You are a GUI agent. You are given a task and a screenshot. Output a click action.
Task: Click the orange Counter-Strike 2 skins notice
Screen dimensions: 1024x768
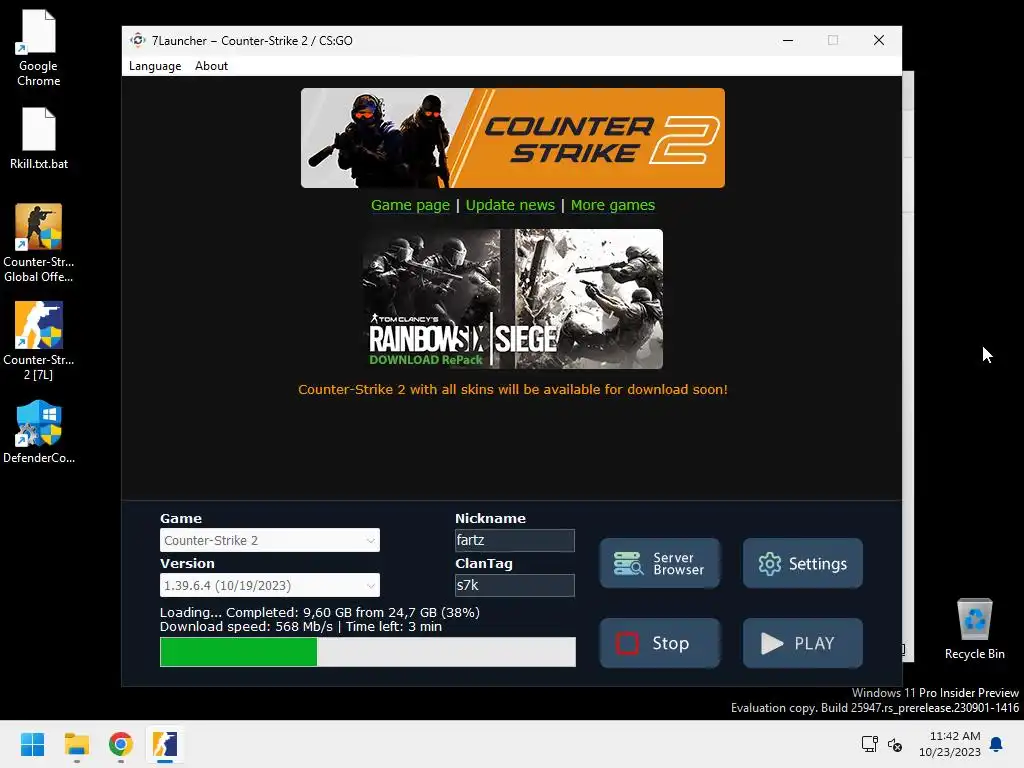click(x=513, y=390)
